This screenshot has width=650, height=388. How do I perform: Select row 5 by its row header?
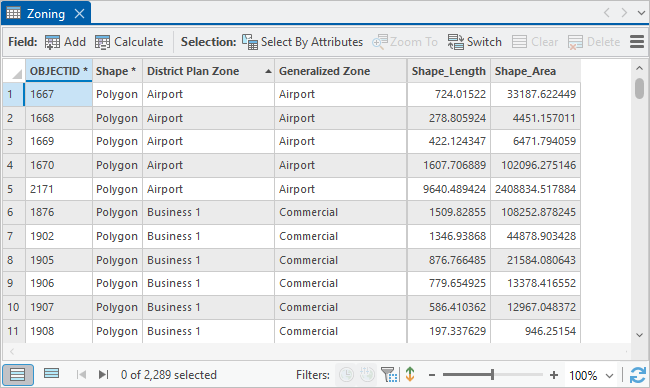(14, 189)
